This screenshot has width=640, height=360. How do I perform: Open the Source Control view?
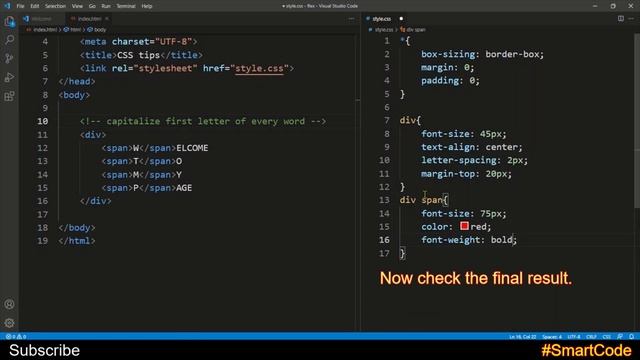[9, 58]
